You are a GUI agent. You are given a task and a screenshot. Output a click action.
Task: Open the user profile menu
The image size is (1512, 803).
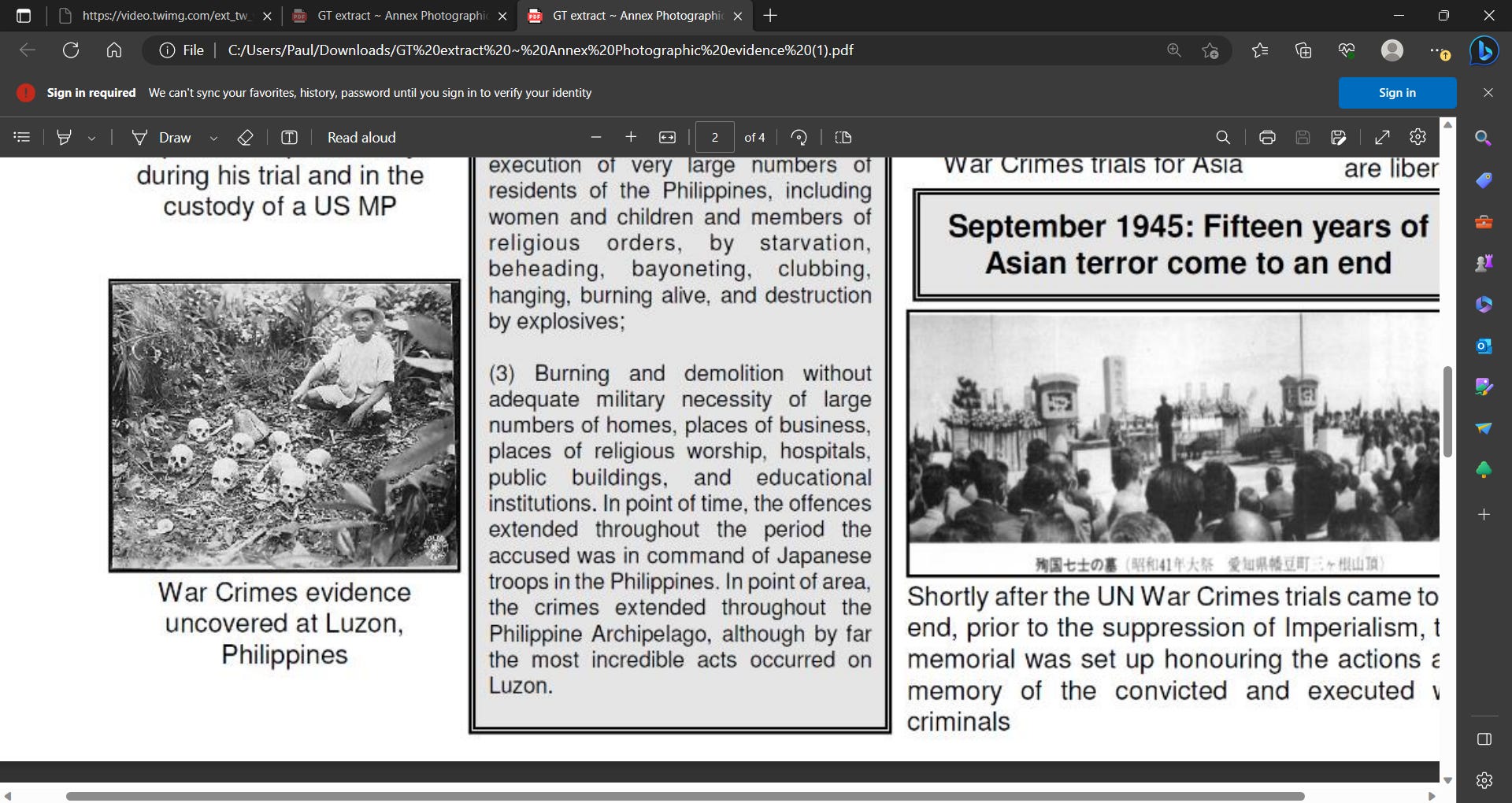tap(1392, 50)
